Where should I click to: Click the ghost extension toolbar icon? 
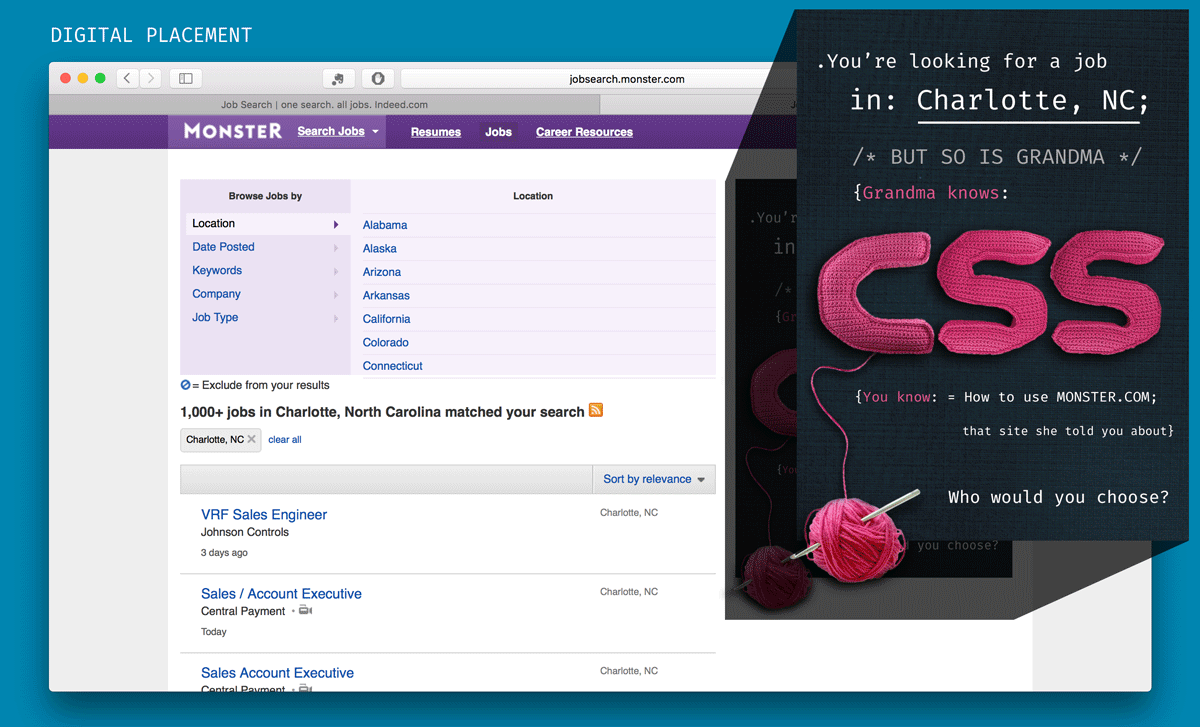point(338,79)
